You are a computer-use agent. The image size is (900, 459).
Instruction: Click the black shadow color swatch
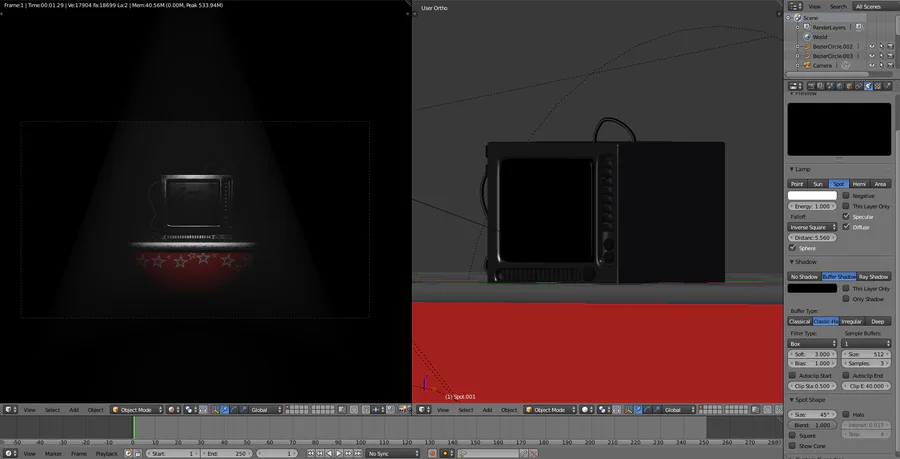(812, 289)
